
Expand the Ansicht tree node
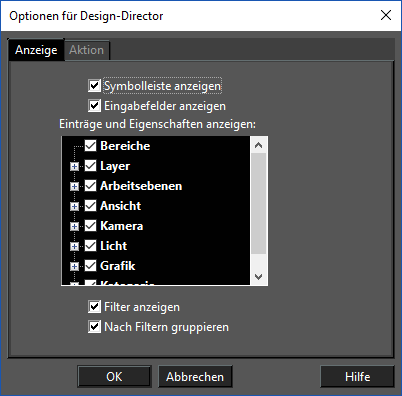(74, 206)
